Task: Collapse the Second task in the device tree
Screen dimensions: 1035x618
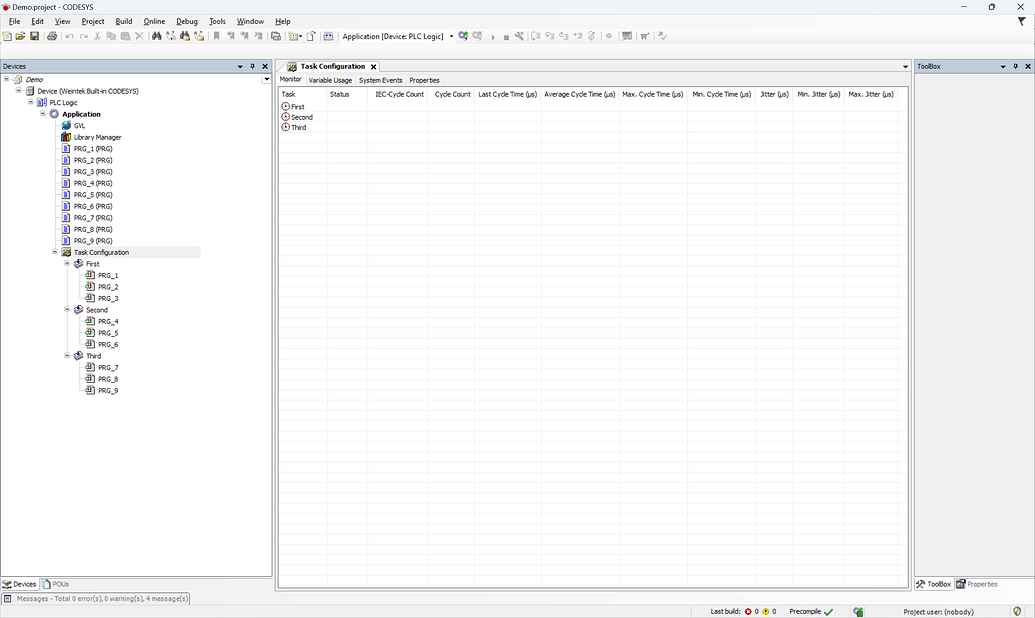Action: click(66, 309)
